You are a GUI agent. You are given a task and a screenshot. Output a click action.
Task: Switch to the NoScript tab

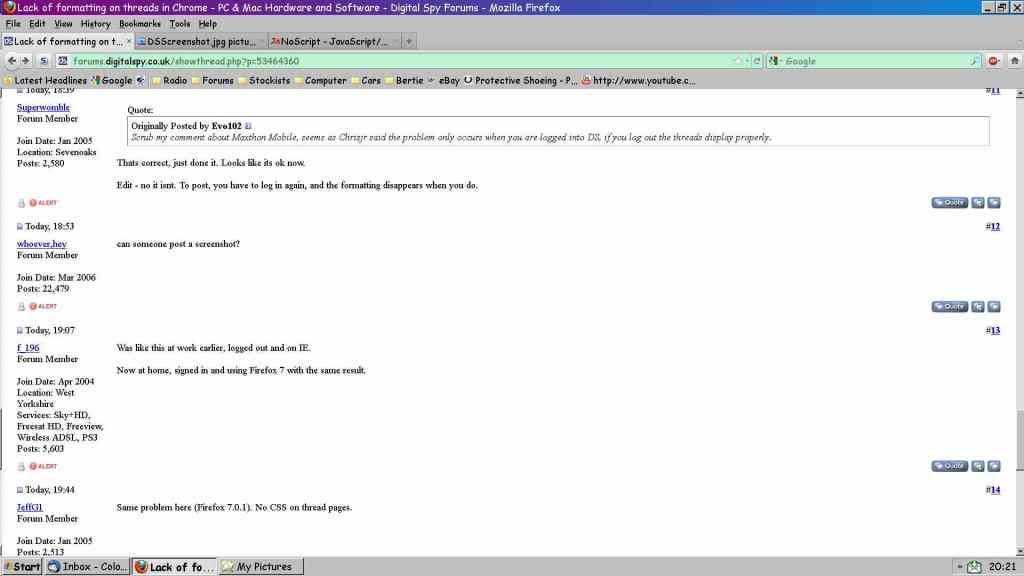click(332, 41)
